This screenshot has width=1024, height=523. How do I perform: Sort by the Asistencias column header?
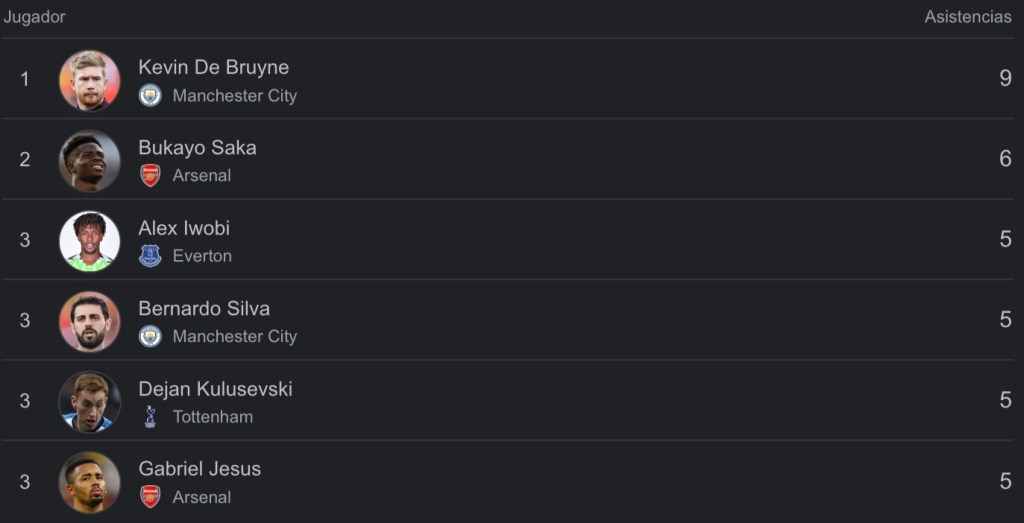point(967,17)
